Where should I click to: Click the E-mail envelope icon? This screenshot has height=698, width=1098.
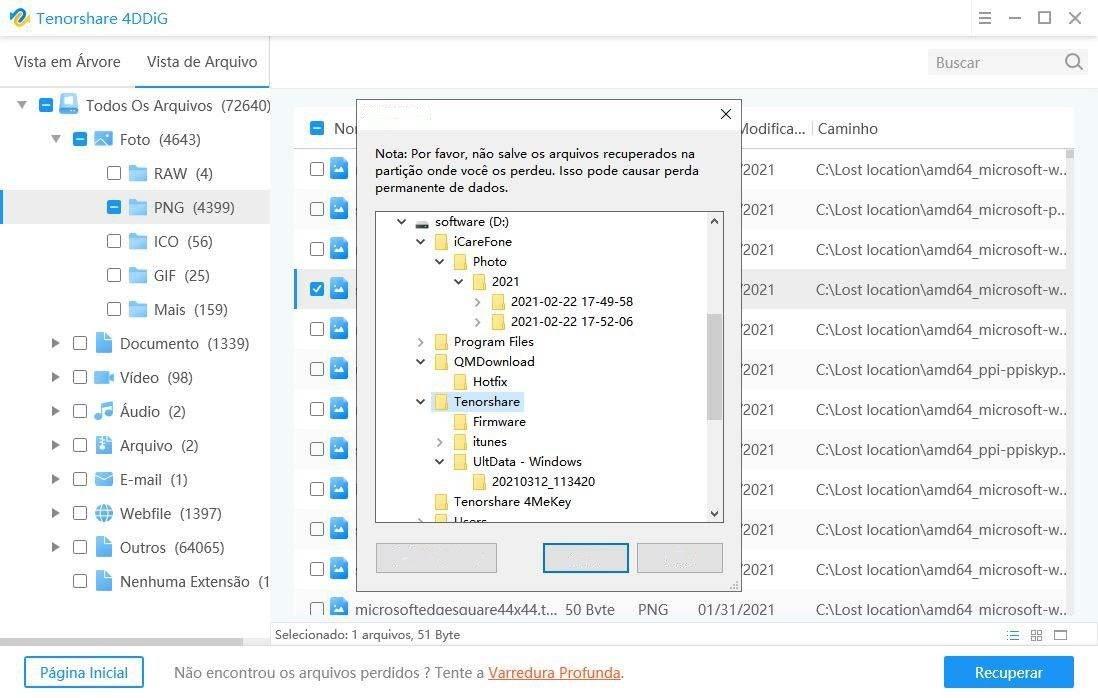104,479
